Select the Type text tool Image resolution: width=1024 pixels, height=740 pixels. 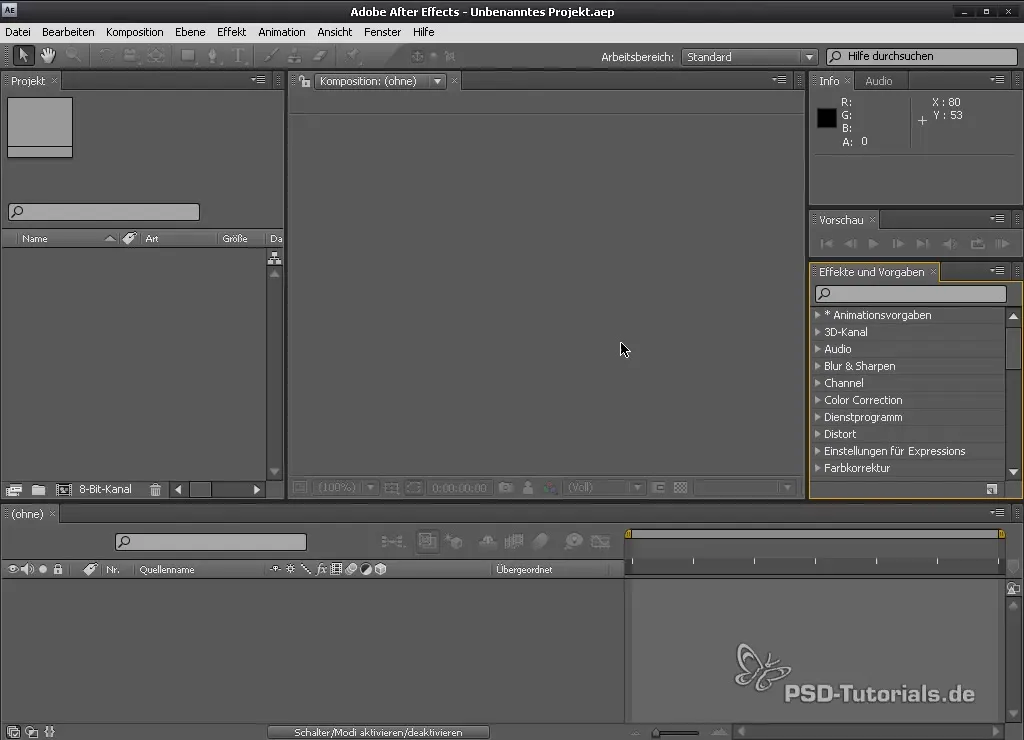pos(238,56)
